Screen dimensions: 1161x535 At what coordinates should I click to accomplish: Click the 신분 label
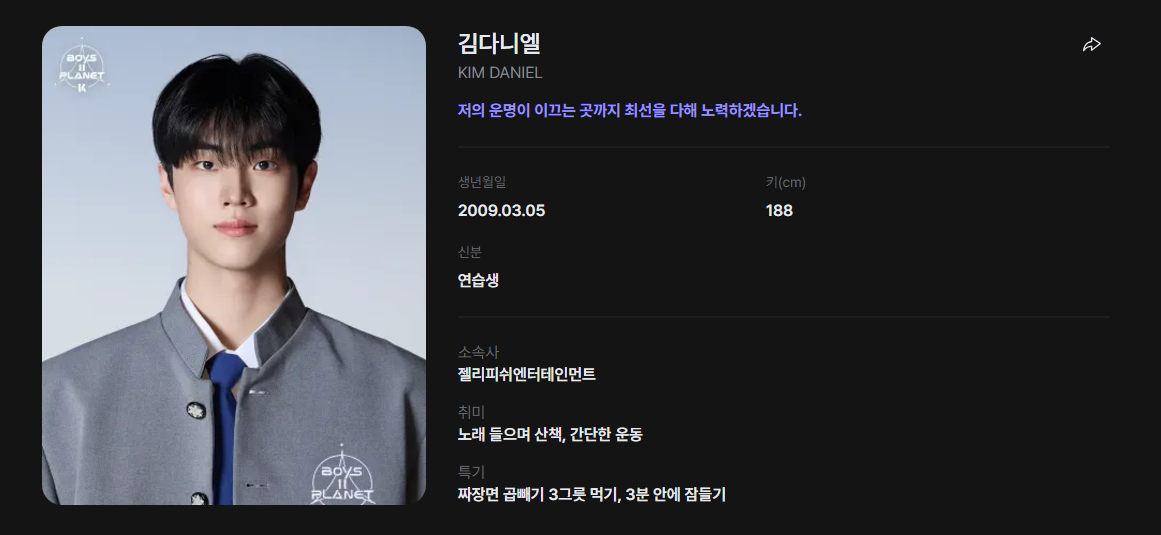coord(469,252)
